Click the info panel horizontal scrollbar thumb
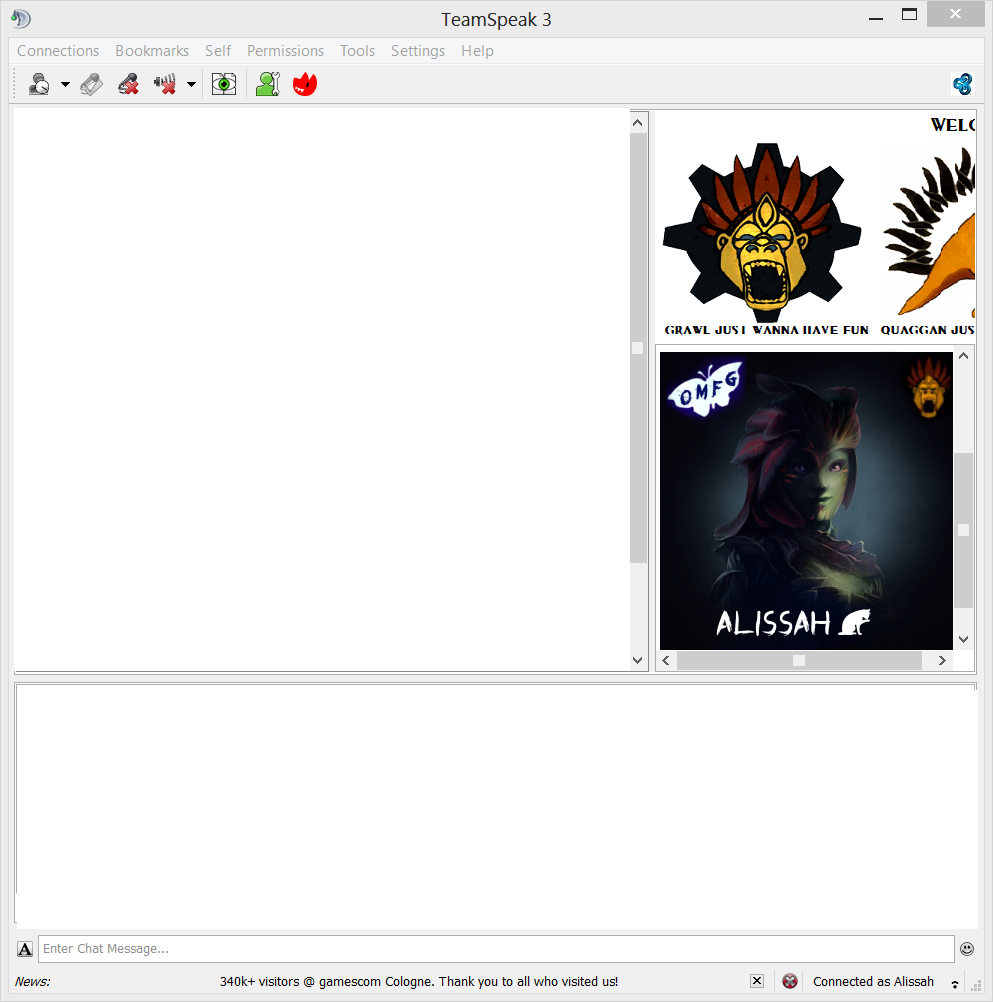The width and height of the screenshot is (993, 1002). coord(799,660)
